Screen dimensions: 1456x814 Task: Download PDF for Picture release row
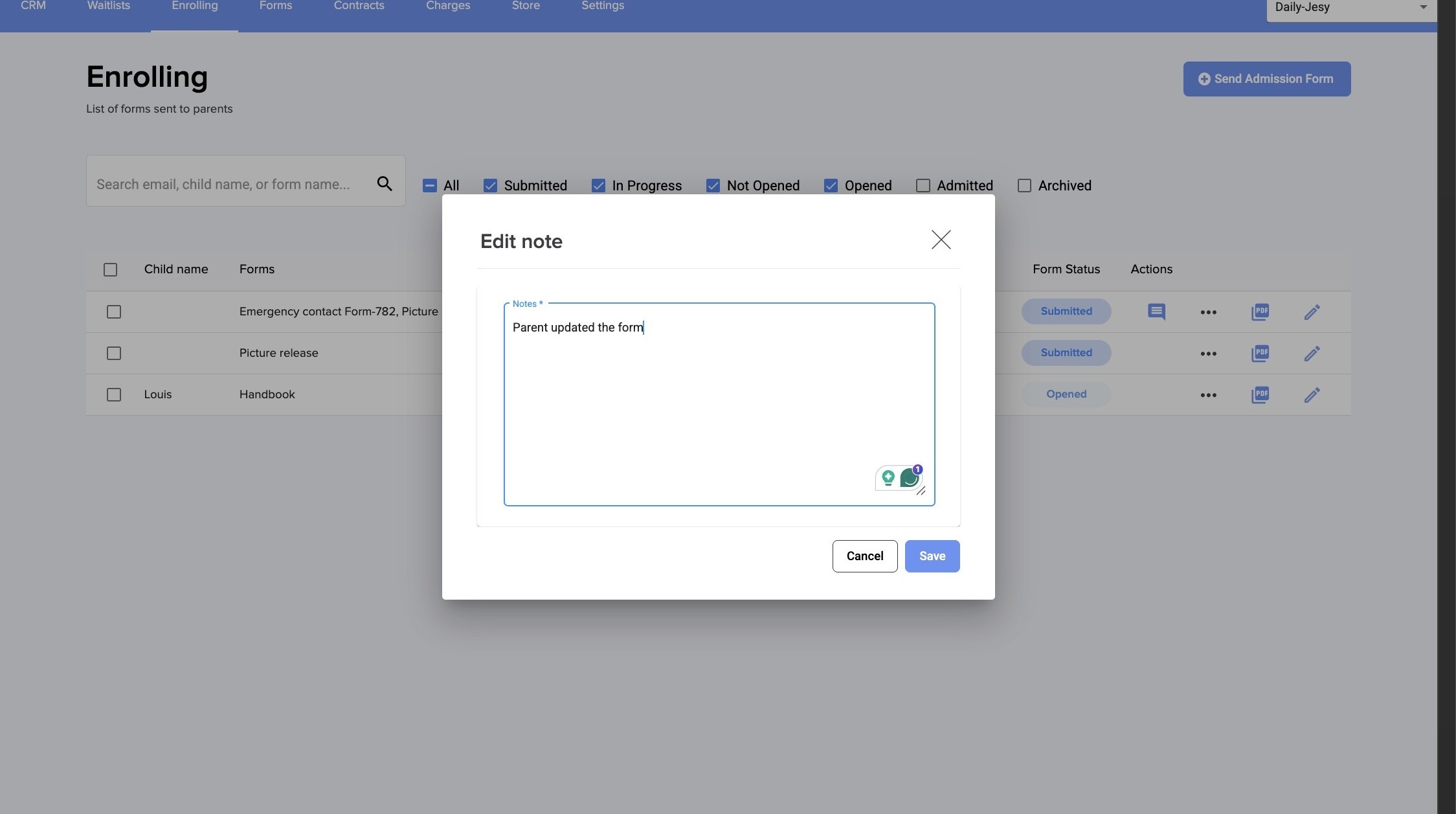click(1260, 354)
